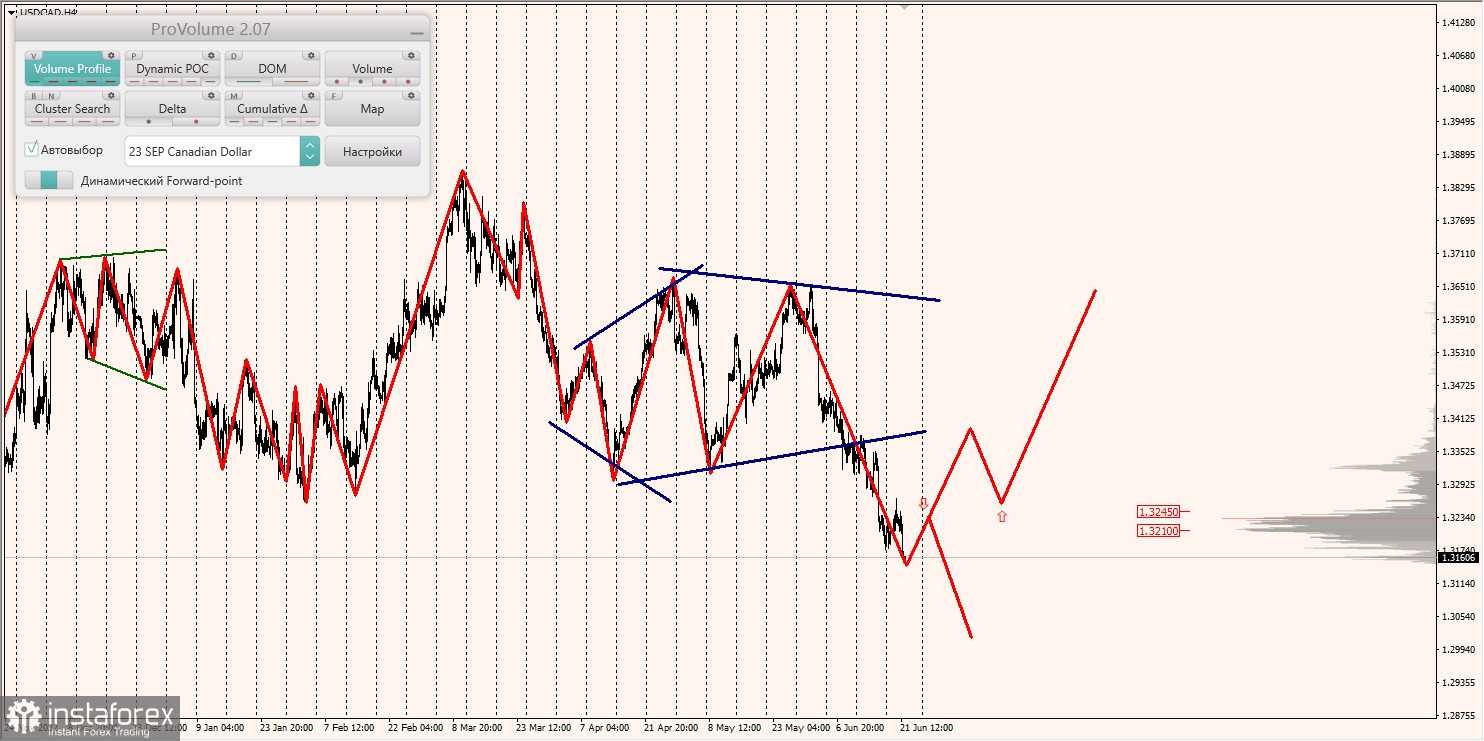Activate the Volume Profile button
This screenshot has width=1484, height=741.
point(72,69)
